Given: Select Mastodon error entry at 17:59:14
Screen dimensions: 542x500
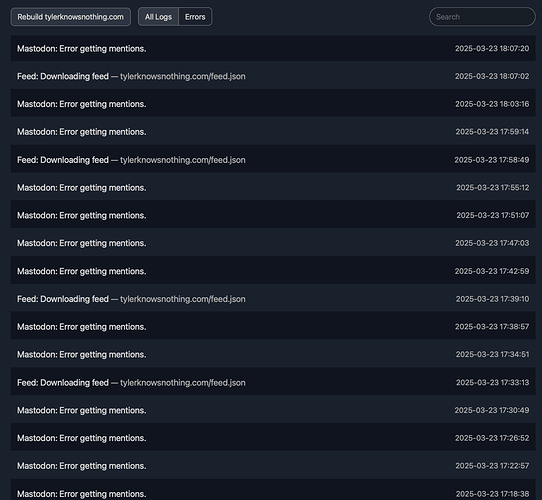Looking at the screenshot, I should click(273, 132).
